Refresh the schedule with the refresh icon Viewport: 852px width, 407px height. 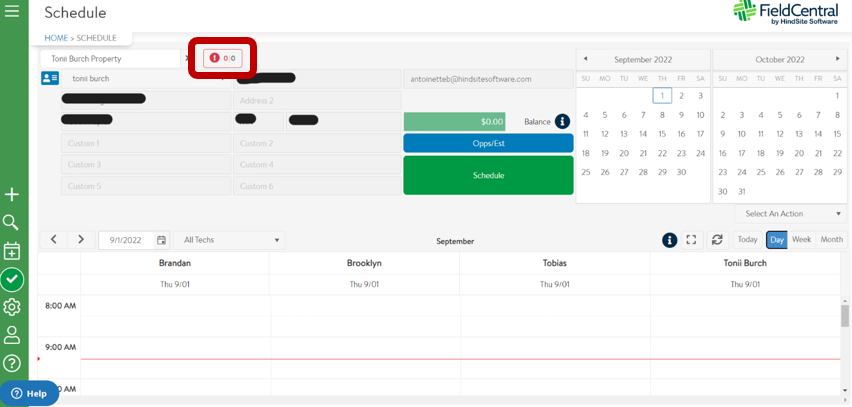(x=716, y=240)
